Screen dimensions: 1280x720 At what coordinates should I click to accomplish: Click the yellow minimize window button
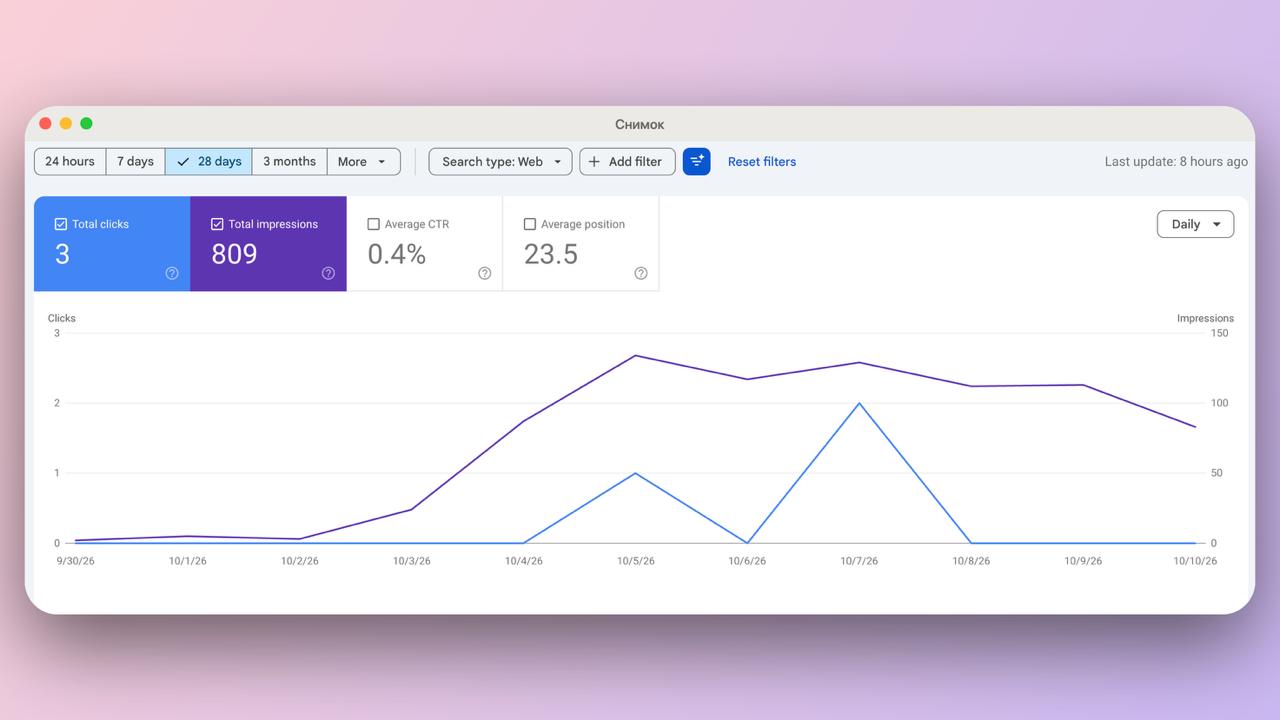click(66, 123)
